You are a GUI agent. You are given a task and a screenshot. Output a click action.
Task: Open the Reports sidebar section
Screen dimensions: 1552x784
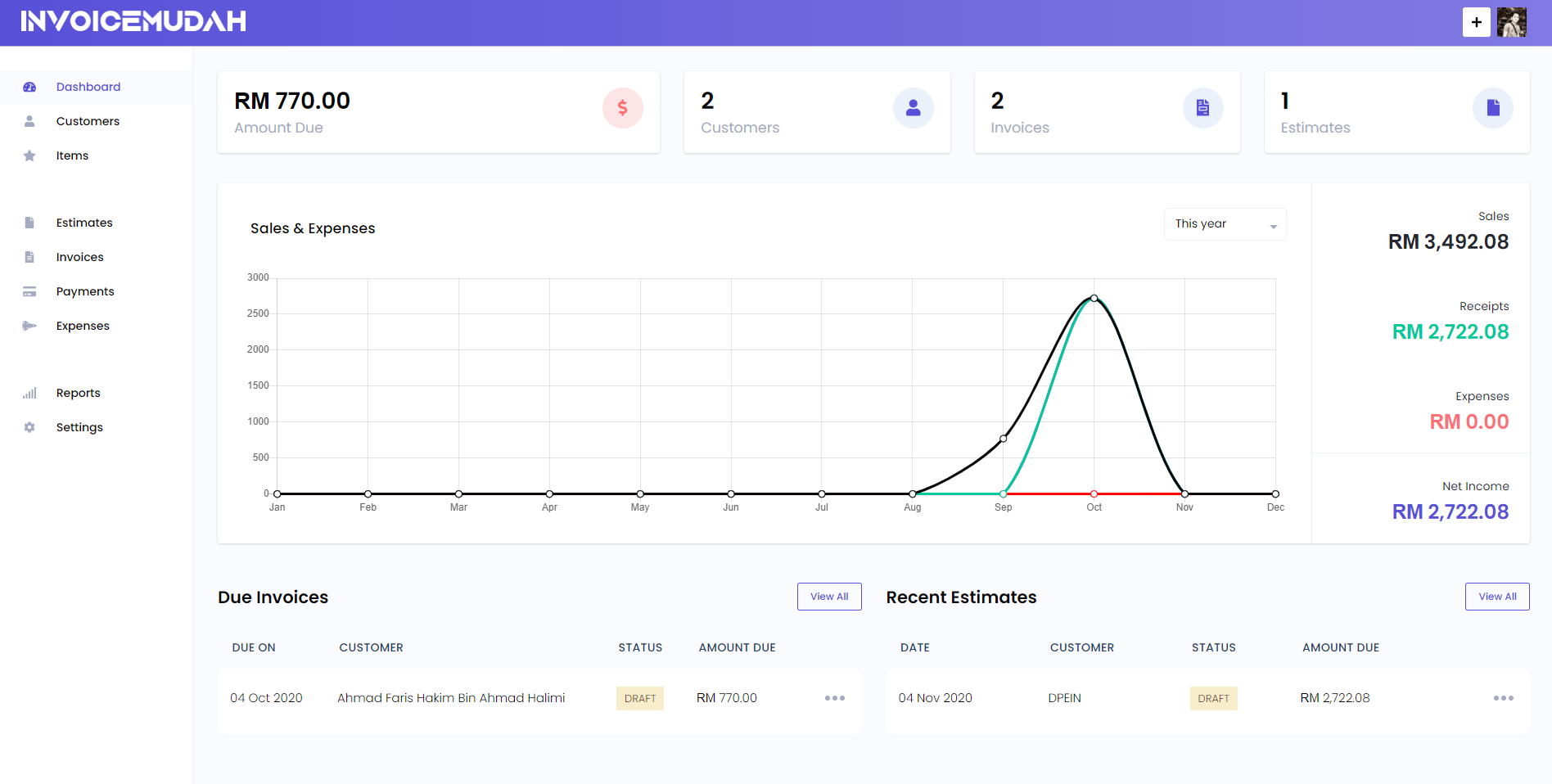(78, 393)
